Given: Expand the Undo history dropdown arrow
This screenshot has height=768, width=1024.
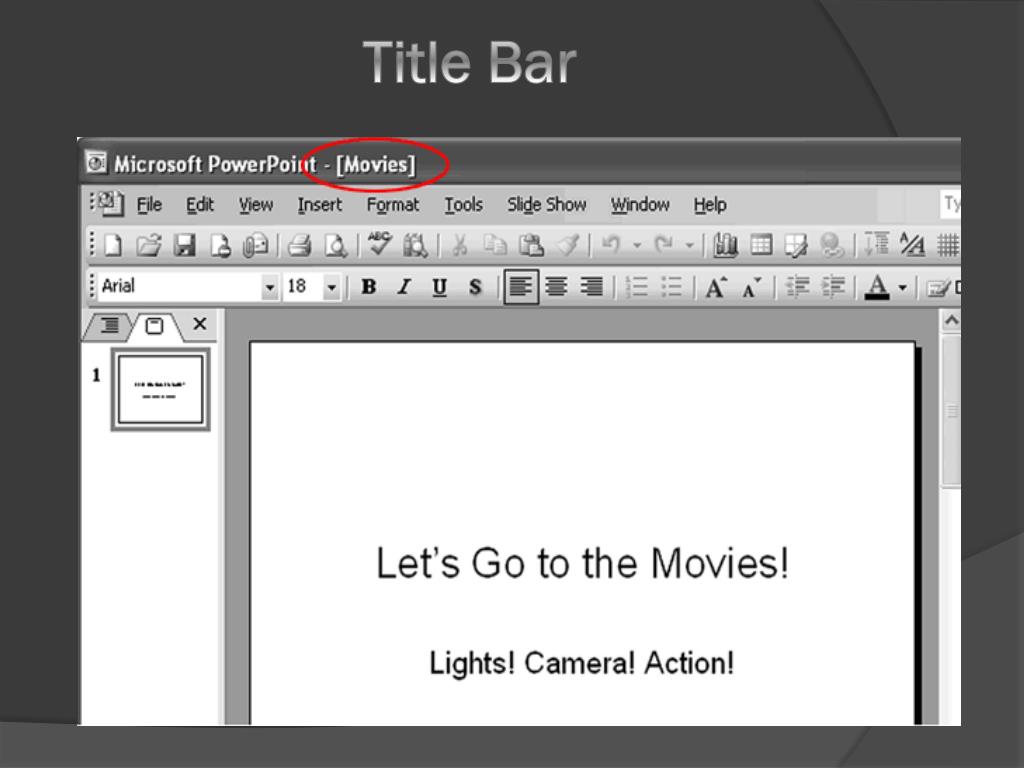Looking at the screenshot, I should [637, 246].
